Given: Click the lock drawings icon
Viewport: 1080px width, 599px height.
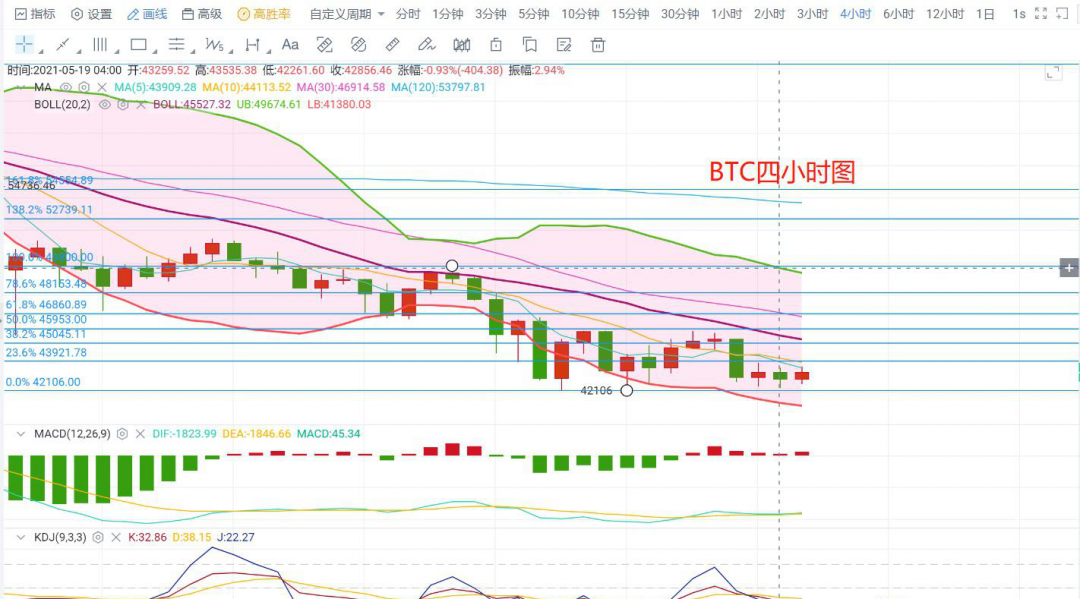Looking at the screenshot, I should coord(495,45).
